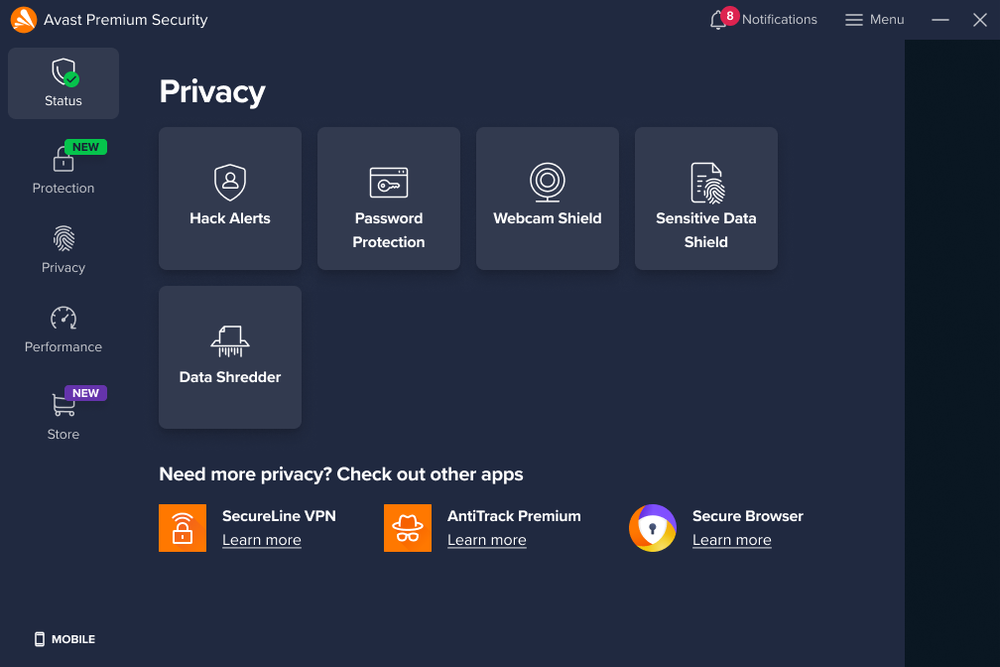This screenshot has width=1000, height=667.
Task: Open the Status section in the sidebar
Action: 63,83
